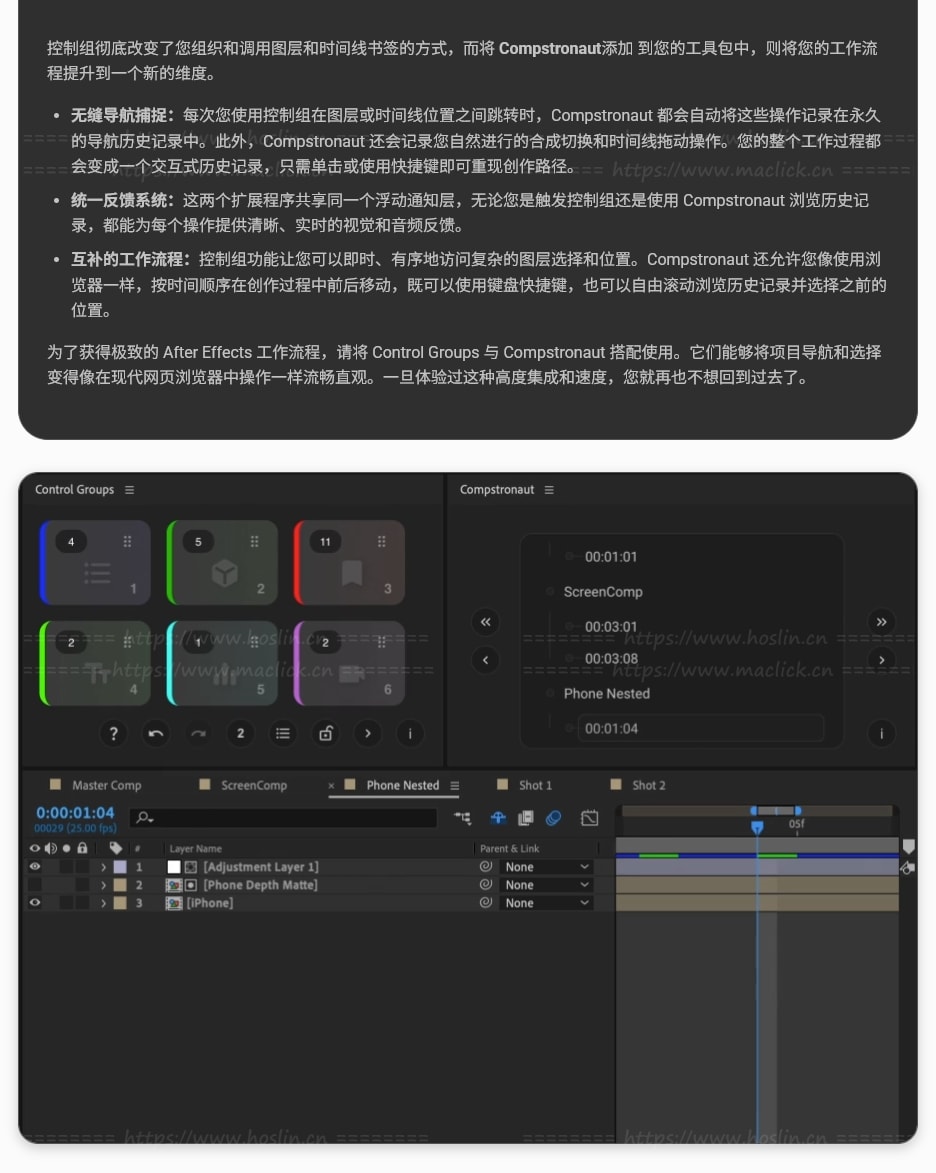Open the Control Groups panel menu
The height and width of the screenshot is (1173, 936).
[129, 489]
